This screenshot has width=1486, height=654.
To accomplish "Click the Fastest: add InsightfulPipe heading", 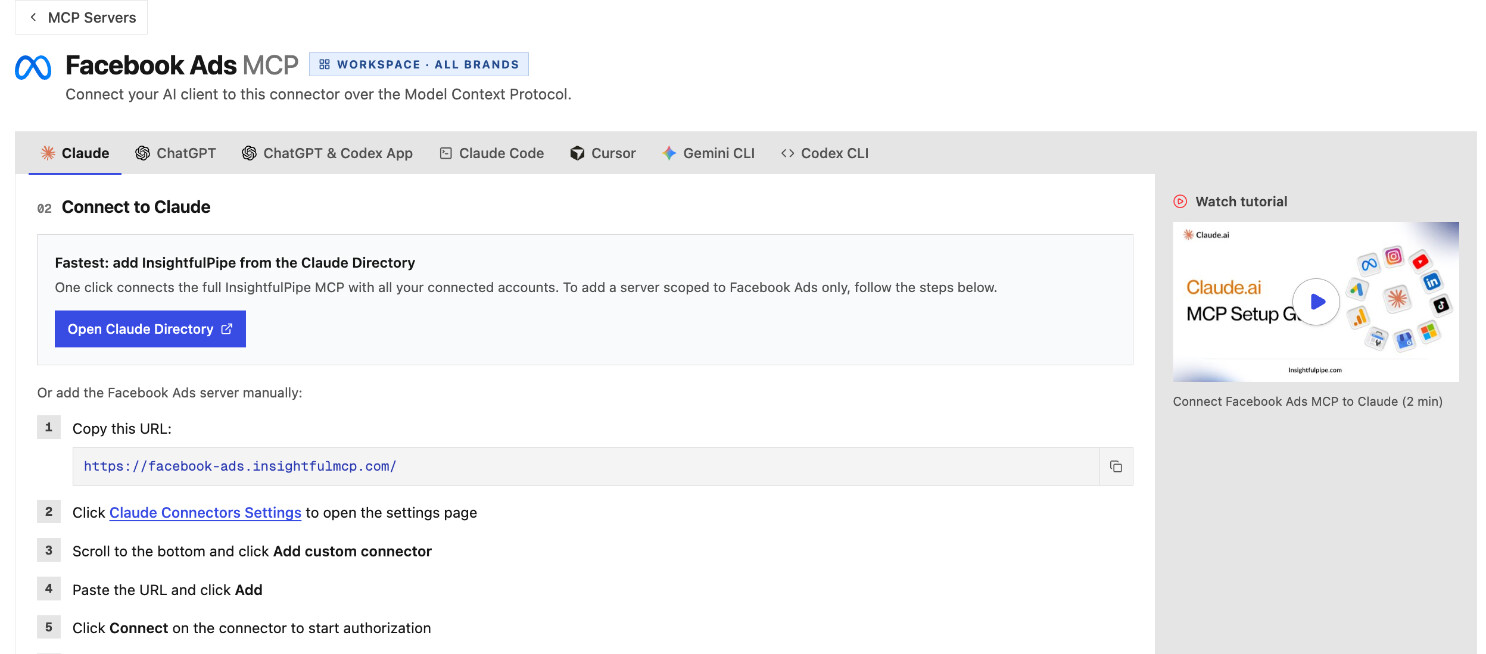I will click(235, 263).
